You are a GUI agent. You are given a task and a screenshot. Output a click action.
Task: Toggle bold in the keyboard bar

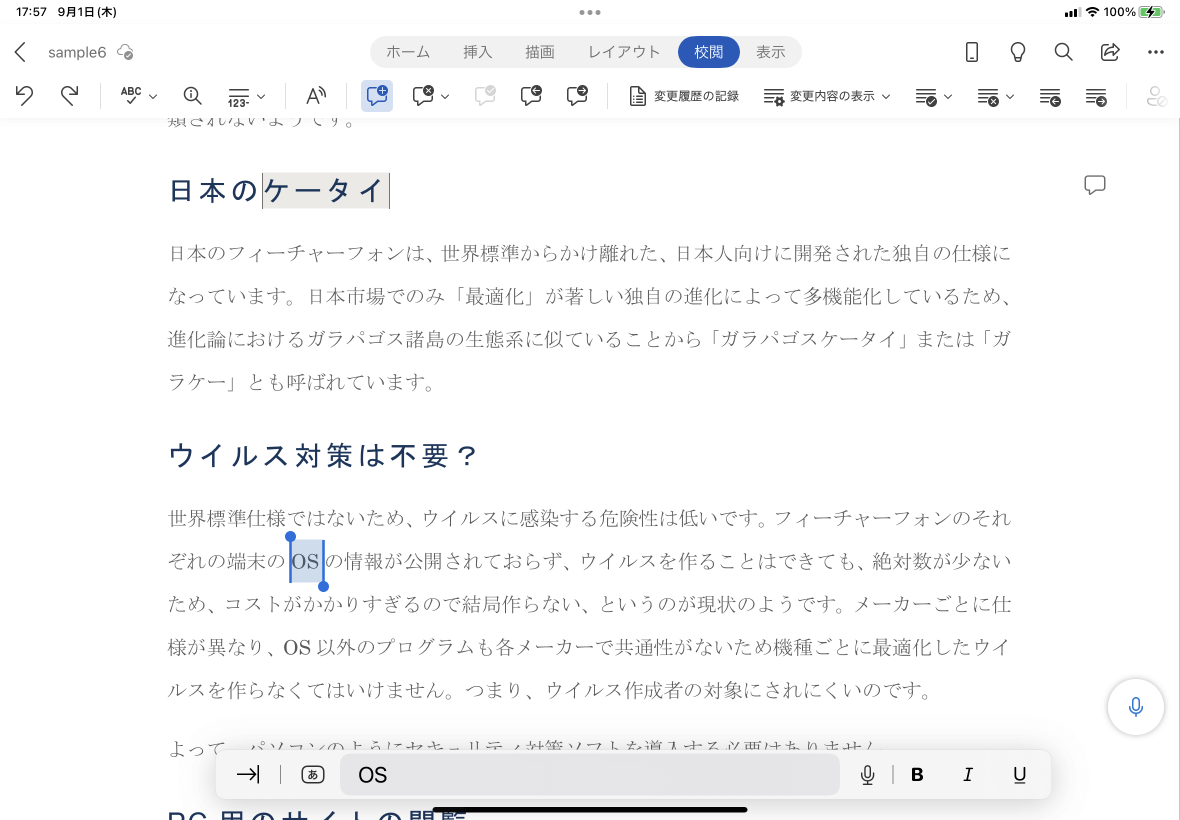[917, 774]
